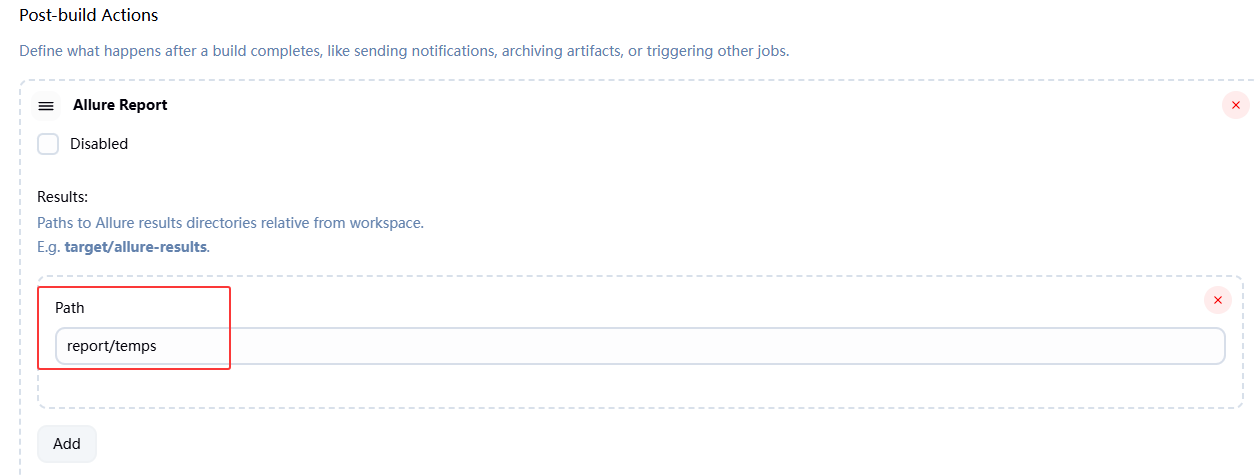The height and width of the screenshot is (476, 1256).
Task: Click the word 'workspace' in the Results help text
Action: click(386, 222)
